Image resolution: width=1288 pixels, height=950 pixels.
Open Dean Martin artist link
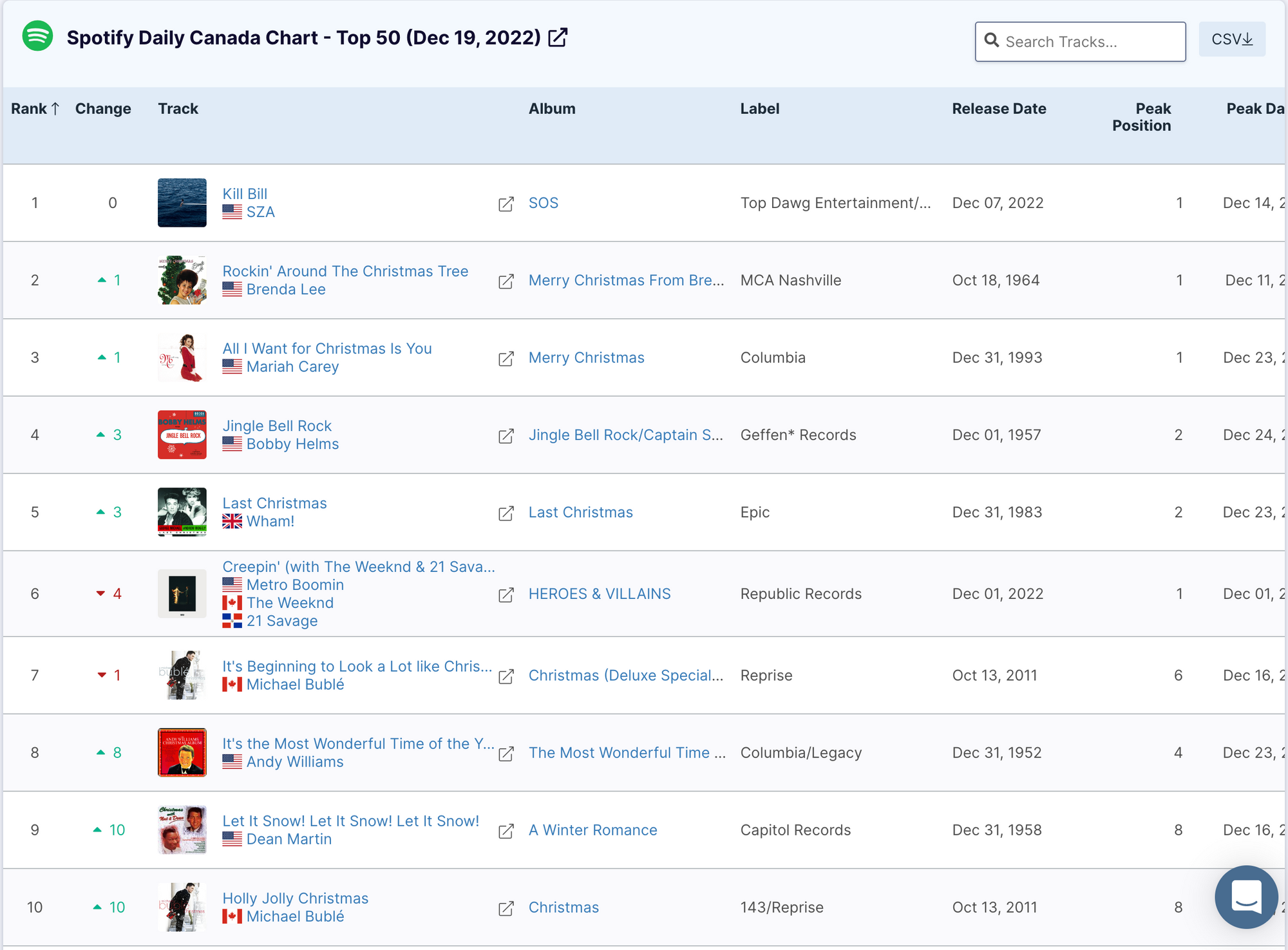click(289, 839)
